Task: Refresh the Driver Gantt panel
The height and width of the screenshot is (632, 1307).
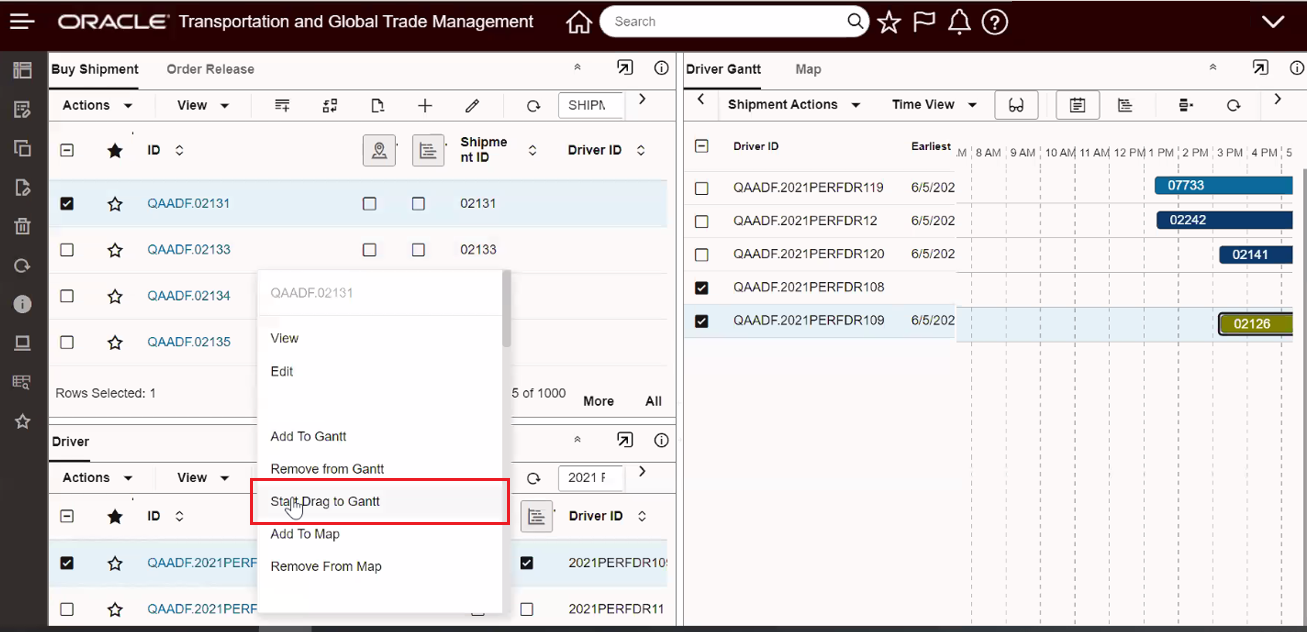Action: coord(1234,105)
